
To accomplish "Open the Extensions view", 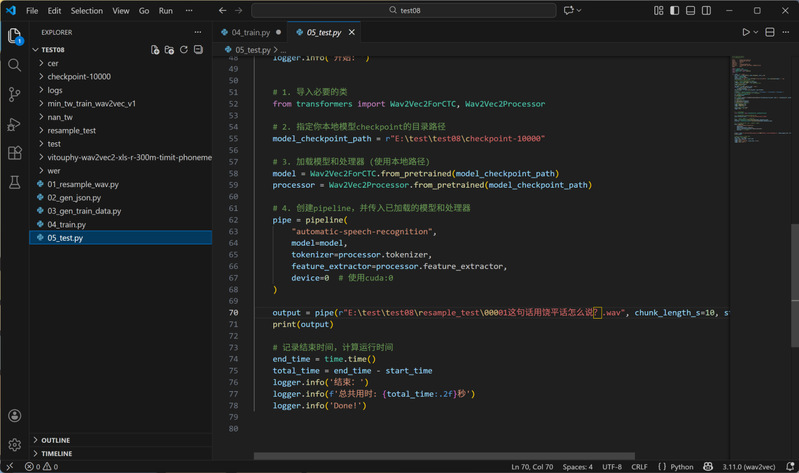I will pyautogui.click(x=14, y=153).
